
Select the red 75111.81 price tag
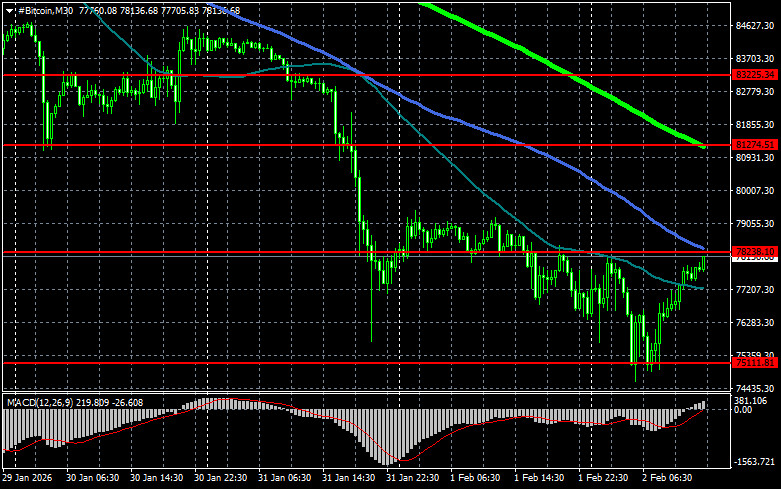[755, 363]
